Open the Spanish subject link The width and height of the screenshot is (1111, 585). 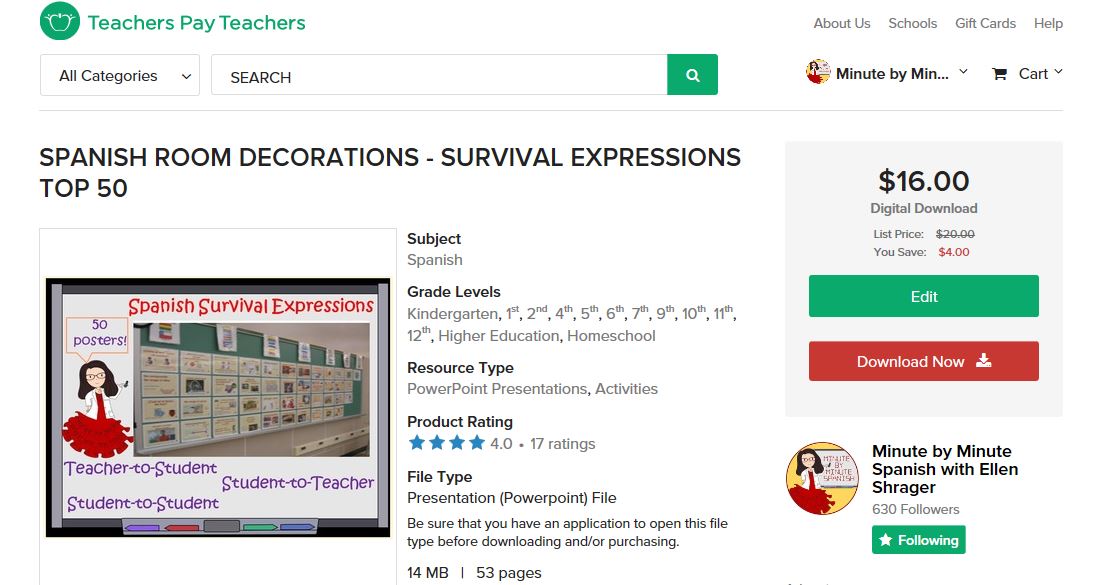click(434, 260)
